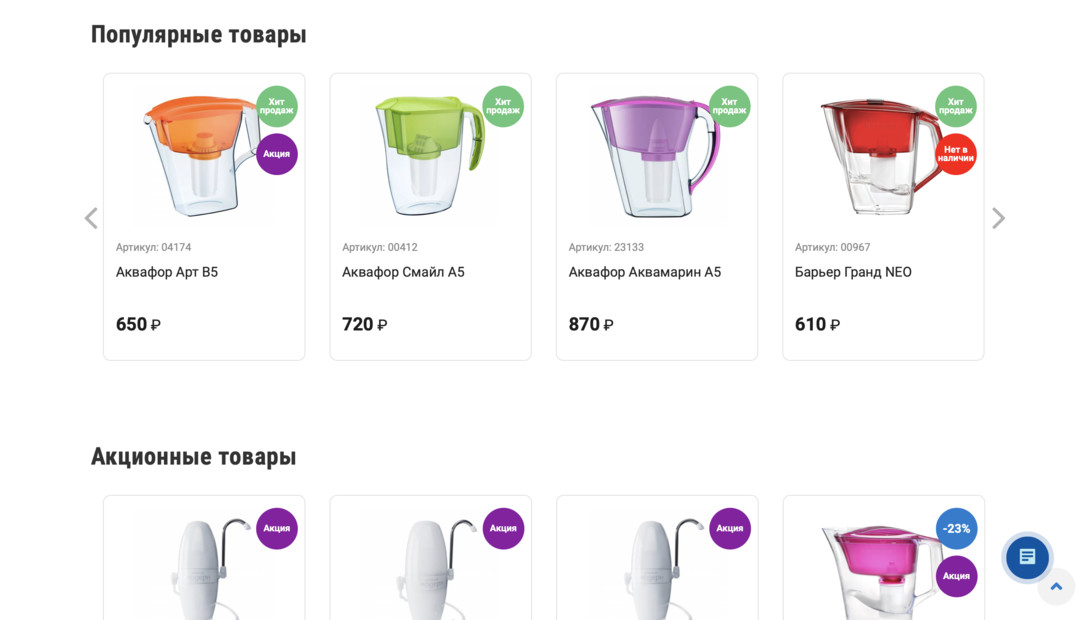Open the blue chat widget icon
Viewport: 1089px width, 620px height.
pos(1027,557)
